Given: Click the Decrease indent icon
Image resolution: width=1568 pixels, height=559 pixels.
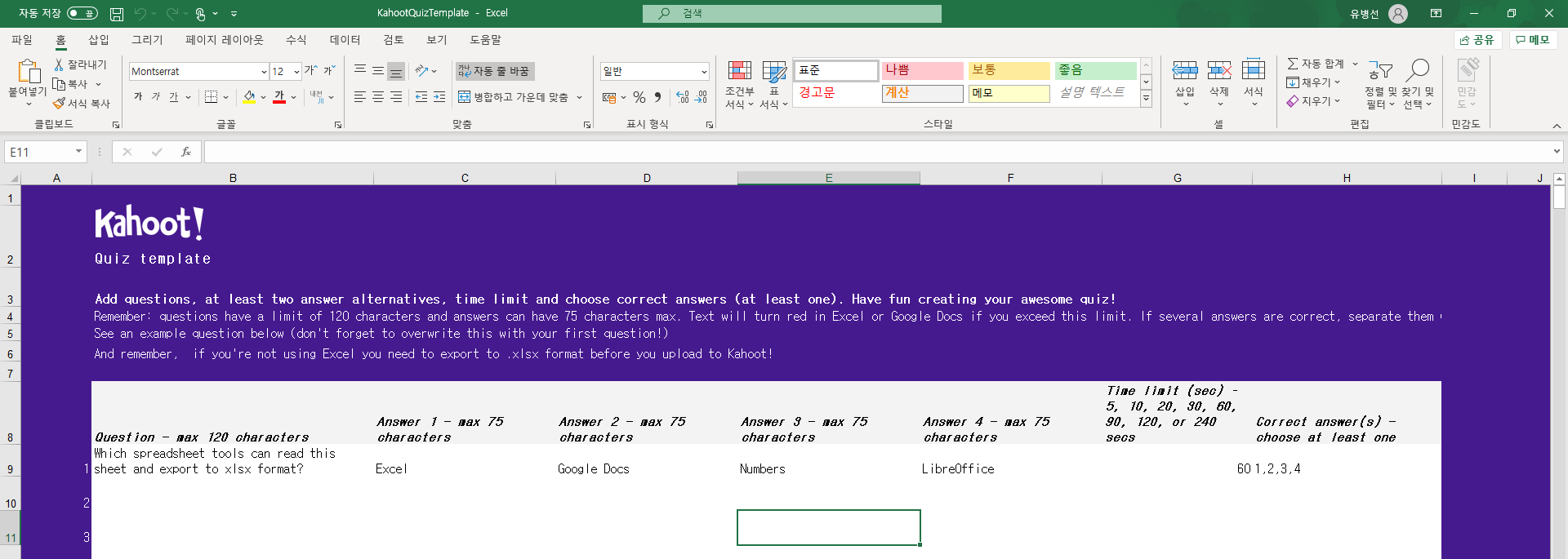Looking at the screenshot, I should pyautogui.click(x=421, y=97).
